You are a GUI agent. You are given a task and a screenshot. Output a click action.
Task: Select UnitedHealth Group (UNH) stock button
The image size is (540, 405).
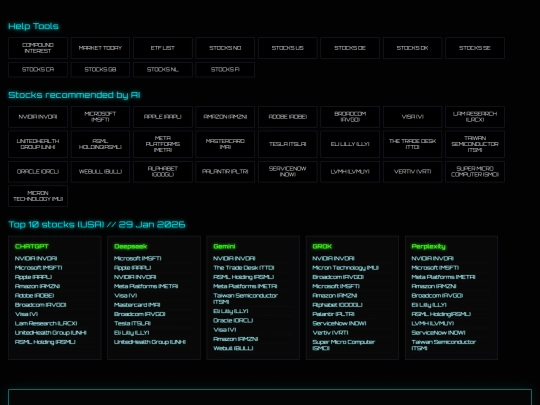[38, 144]
